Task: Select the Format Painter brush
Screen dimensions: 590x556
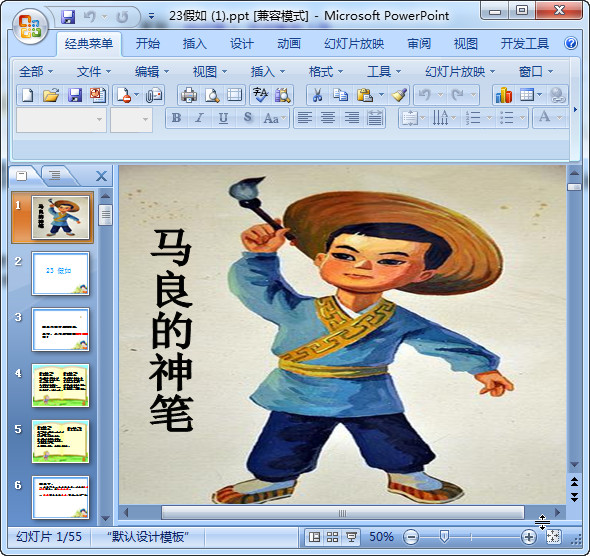Action: 399,95
